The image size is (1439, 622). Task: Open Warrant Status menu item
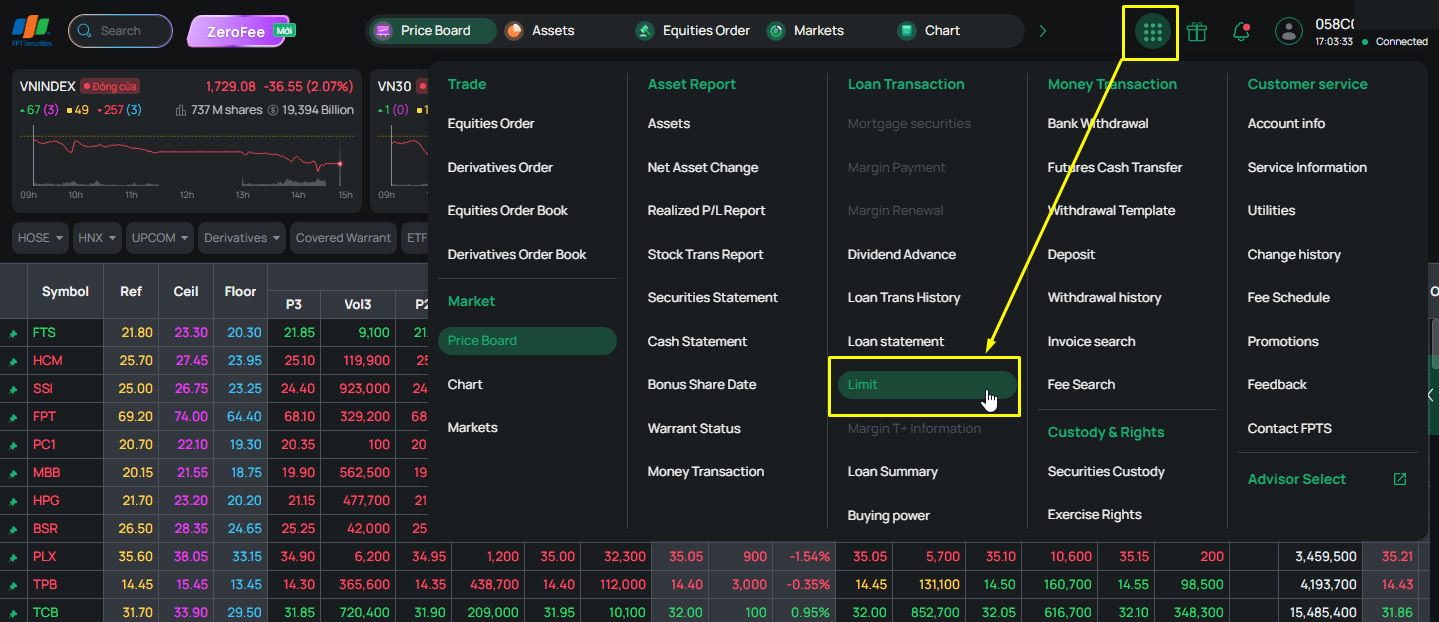(694, 428)
